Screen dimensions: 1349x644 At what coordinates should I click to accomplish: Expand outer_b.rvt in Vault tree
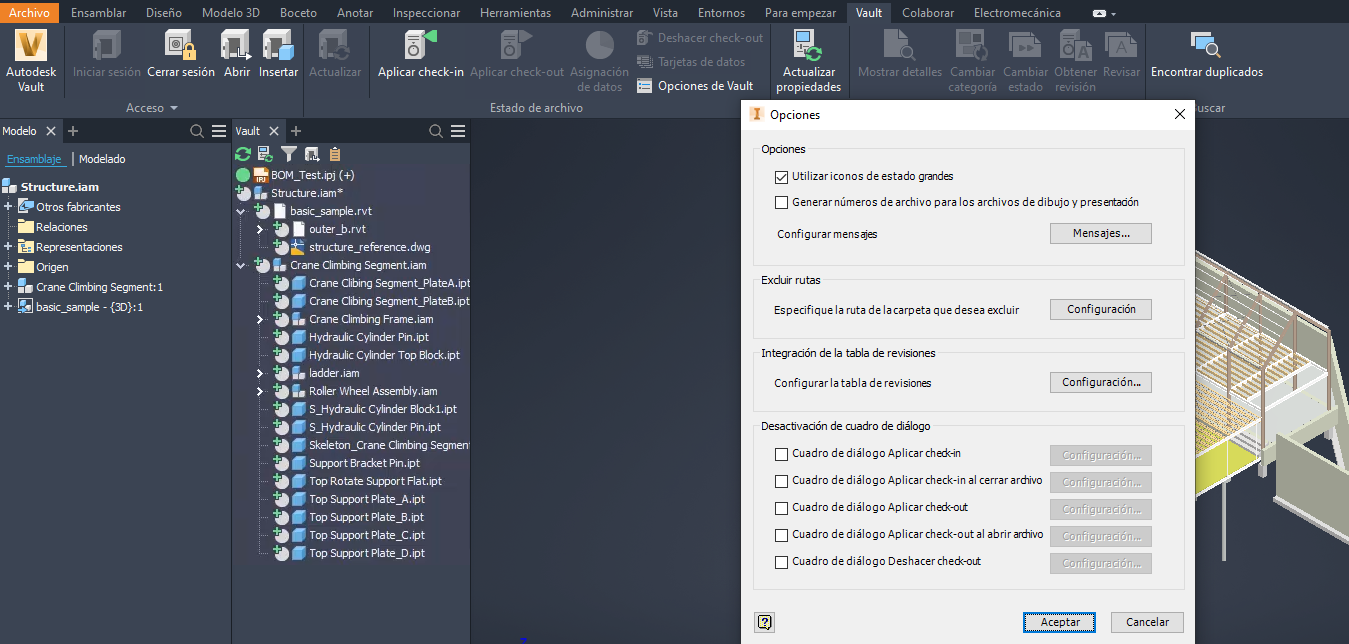click(260, 229)
